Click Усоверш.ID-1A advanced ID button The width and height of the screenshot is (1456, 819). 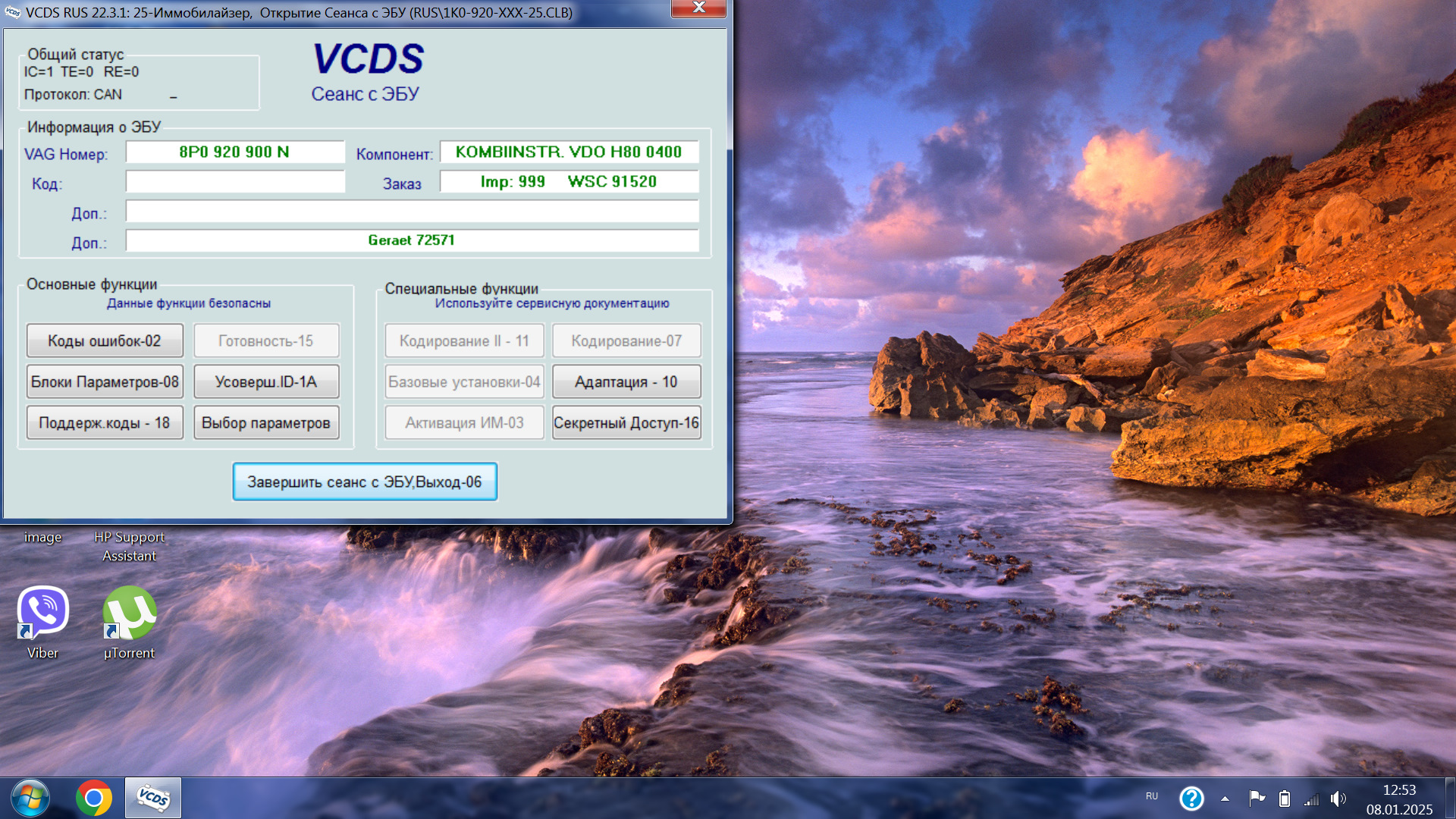266,381
